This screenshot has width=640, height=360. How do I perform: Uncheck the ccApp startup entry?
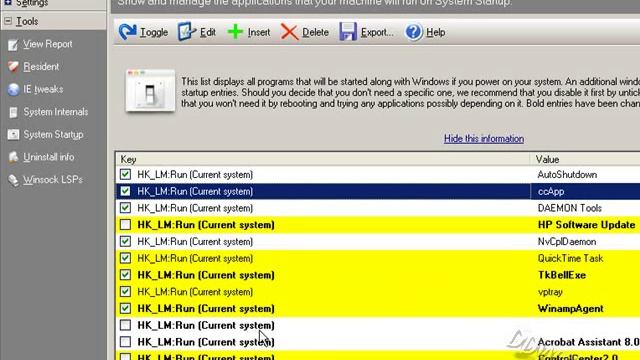click(x=125, y=191)
